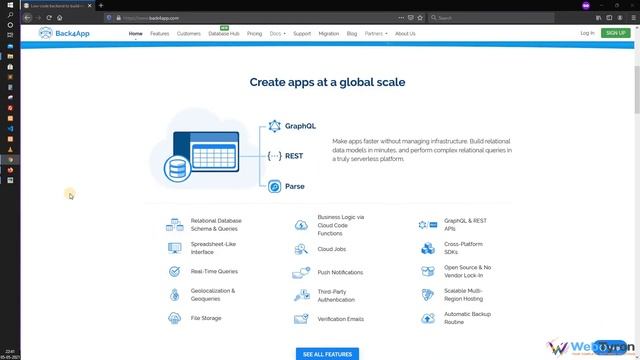Click the browser Home button
640x360 pixels.
point(60,18)
